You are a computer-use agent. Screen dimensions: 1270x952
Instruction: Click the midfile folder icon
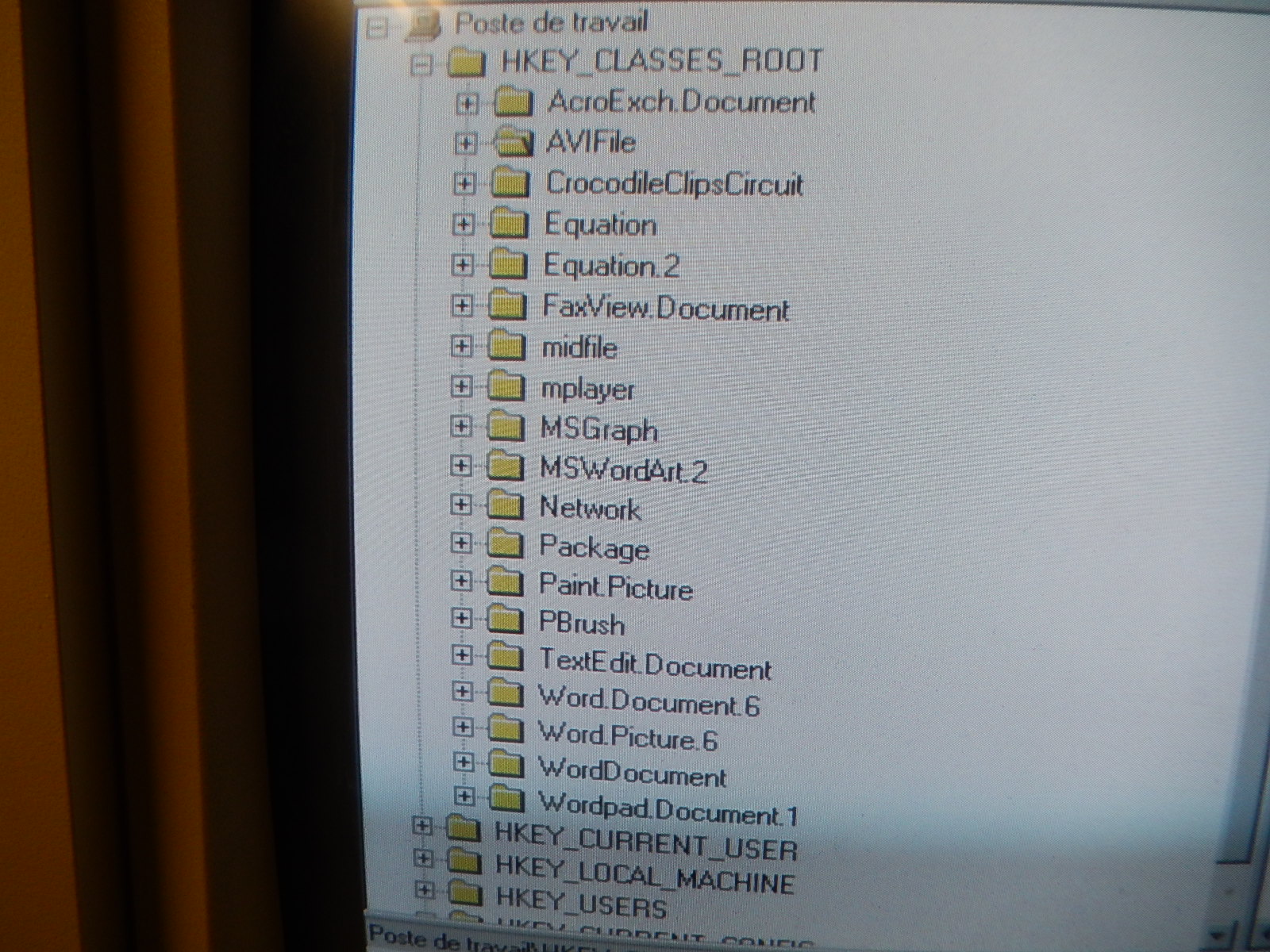tap(506, 346)
